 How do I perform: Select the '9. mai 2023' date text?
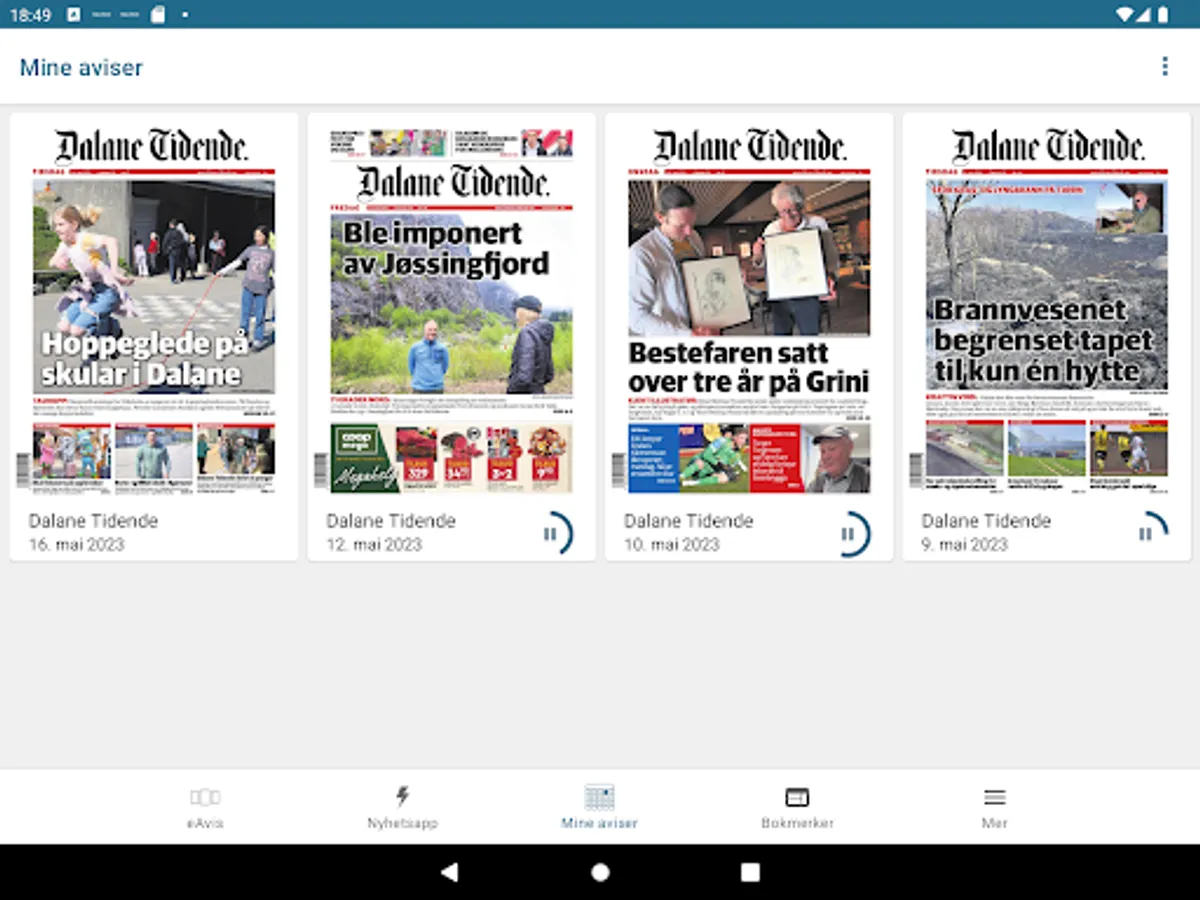pos(965,545)
